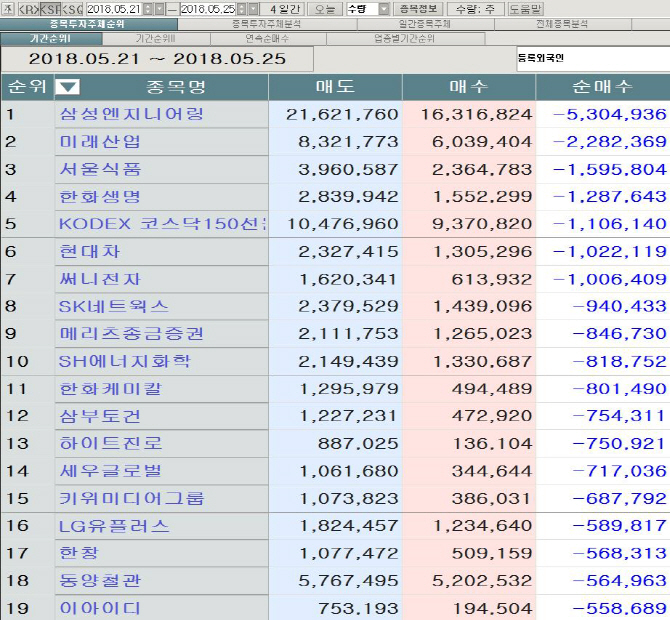Open the 한화케미칼 stock link

tap(111, 389)
